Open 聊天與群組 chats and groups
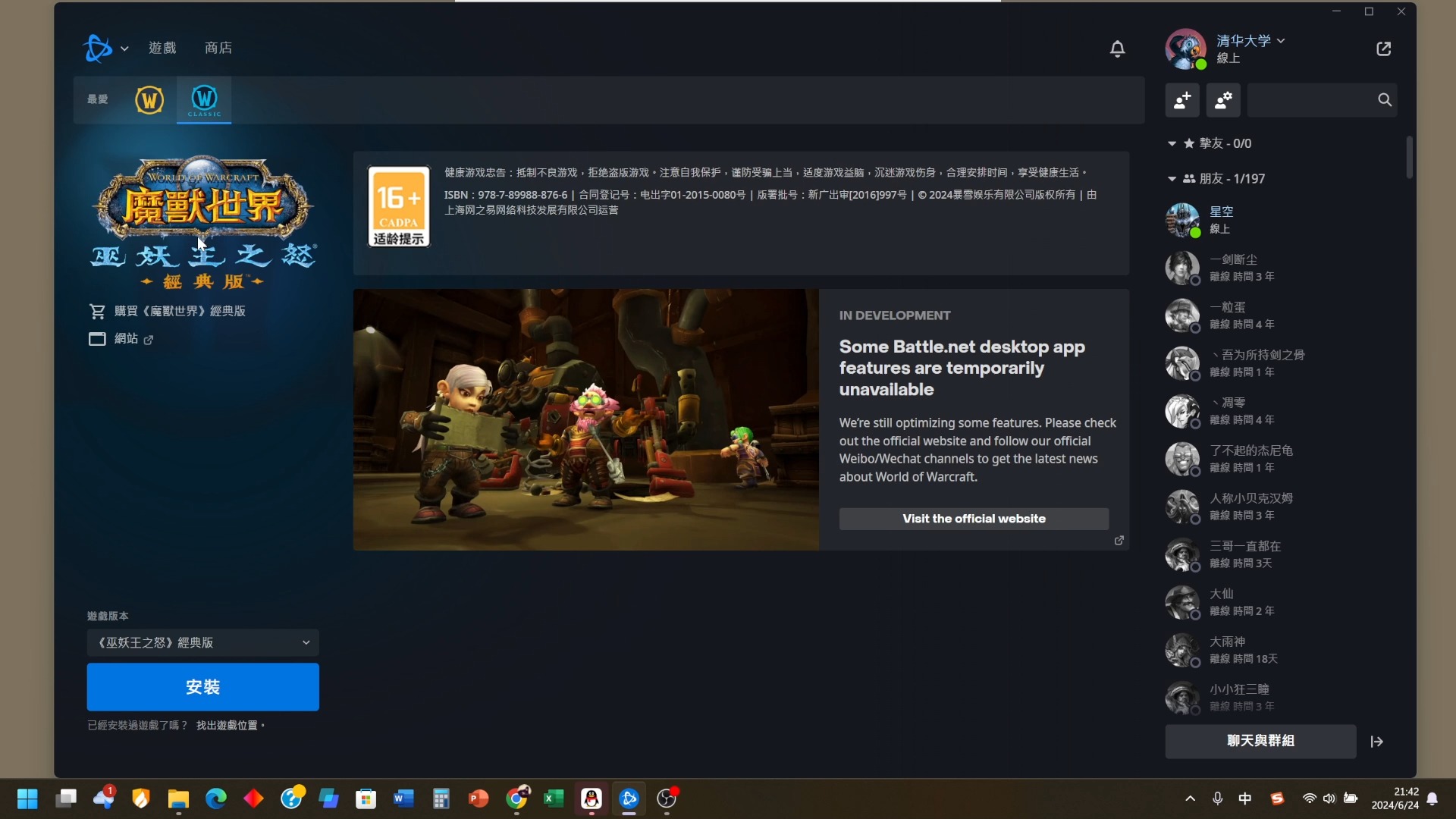1456x819 pixels. tap(1260, 741)
